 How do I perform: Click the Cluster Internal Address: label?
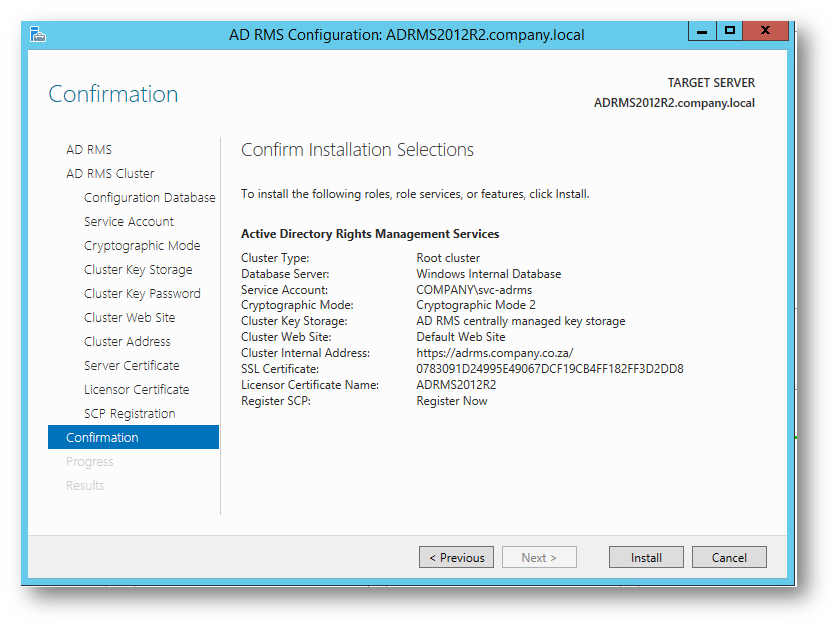point(305,353)
